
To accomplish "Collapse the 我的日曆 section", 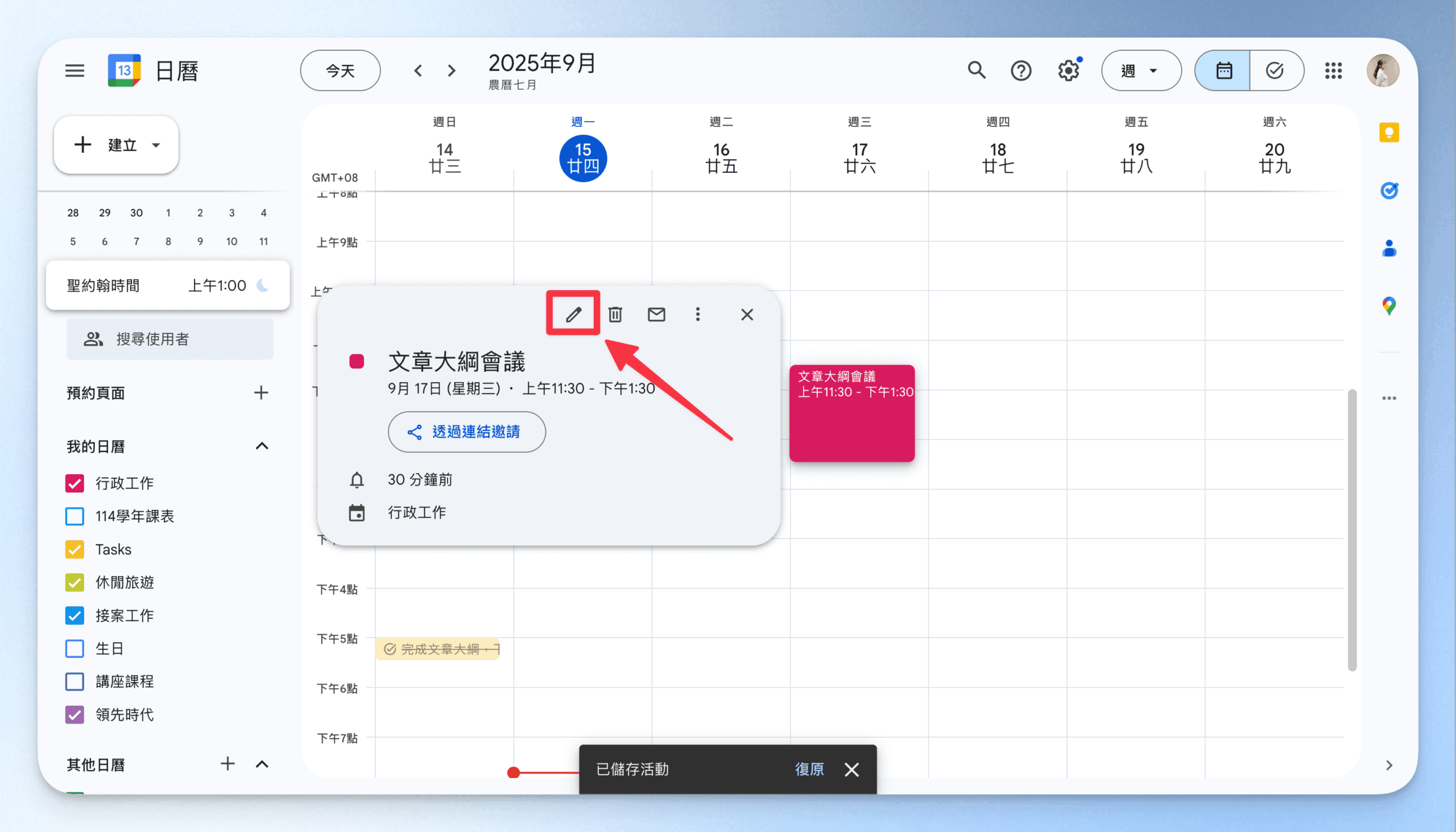I will point(262,446).
